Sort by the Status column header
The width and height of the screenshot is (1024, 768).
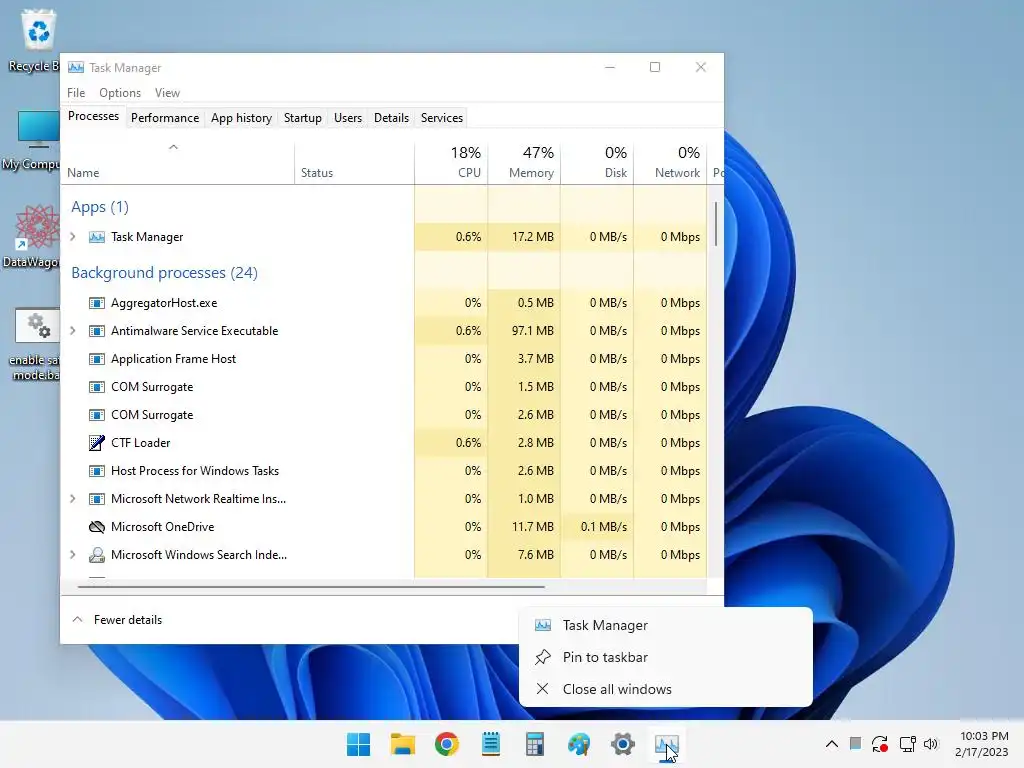pyautogui.click(x=354, y=163)
